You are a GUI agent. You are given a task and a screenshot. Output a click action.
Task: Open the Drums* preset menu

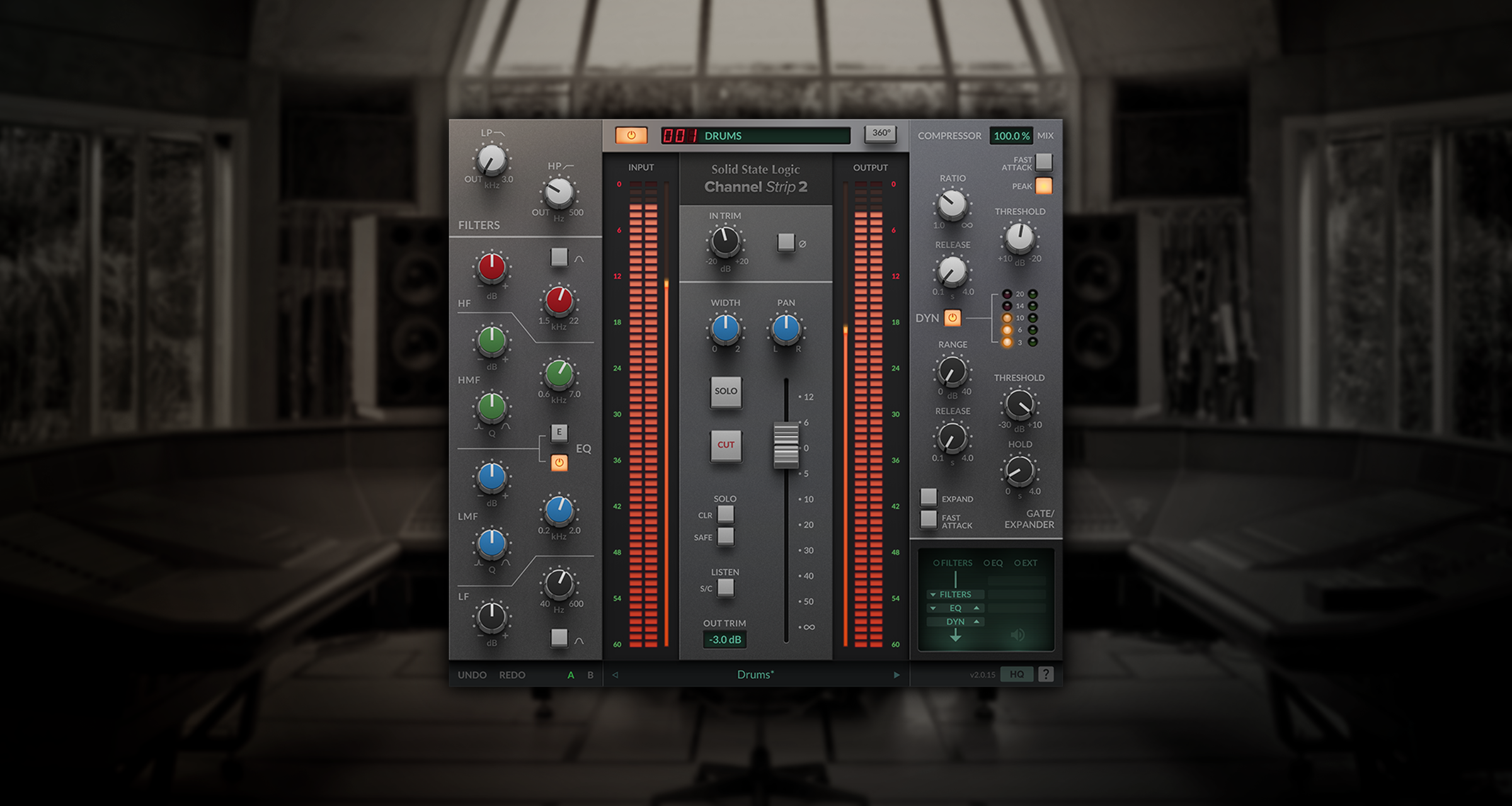(755, 674)
